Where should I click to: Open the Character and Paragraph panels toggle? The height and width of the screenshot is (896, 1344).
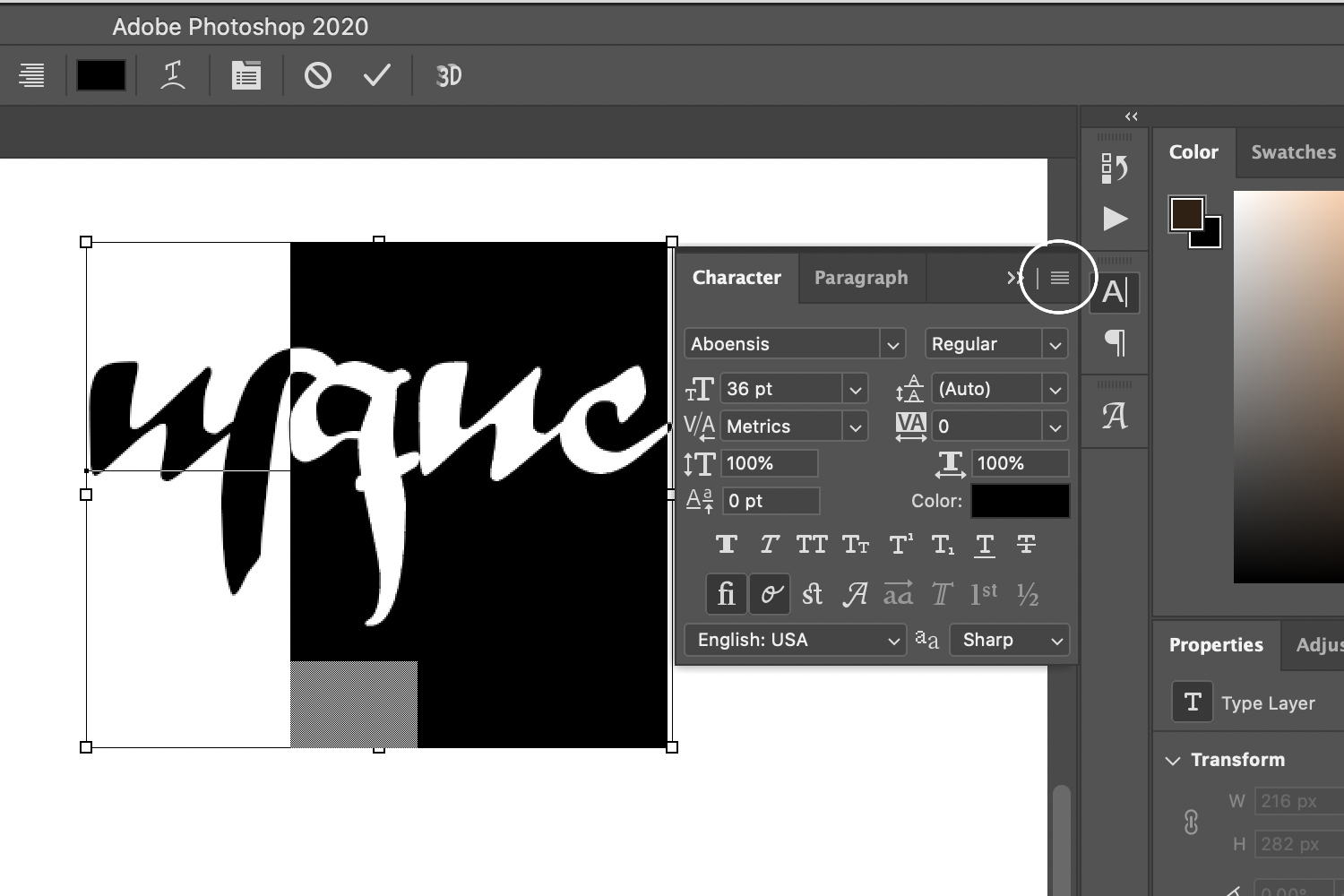(246, 76)
